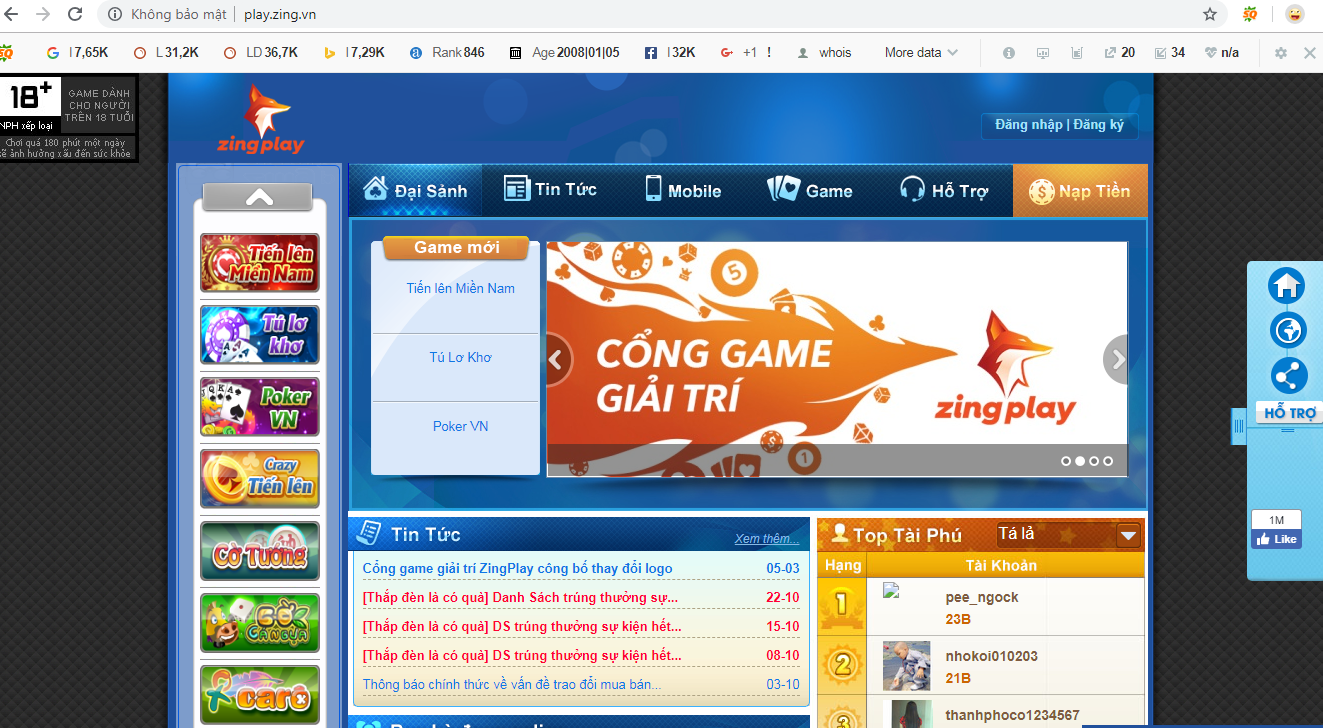Show the next banner slide
The image size is (1323, 728).
[1116, 359]
